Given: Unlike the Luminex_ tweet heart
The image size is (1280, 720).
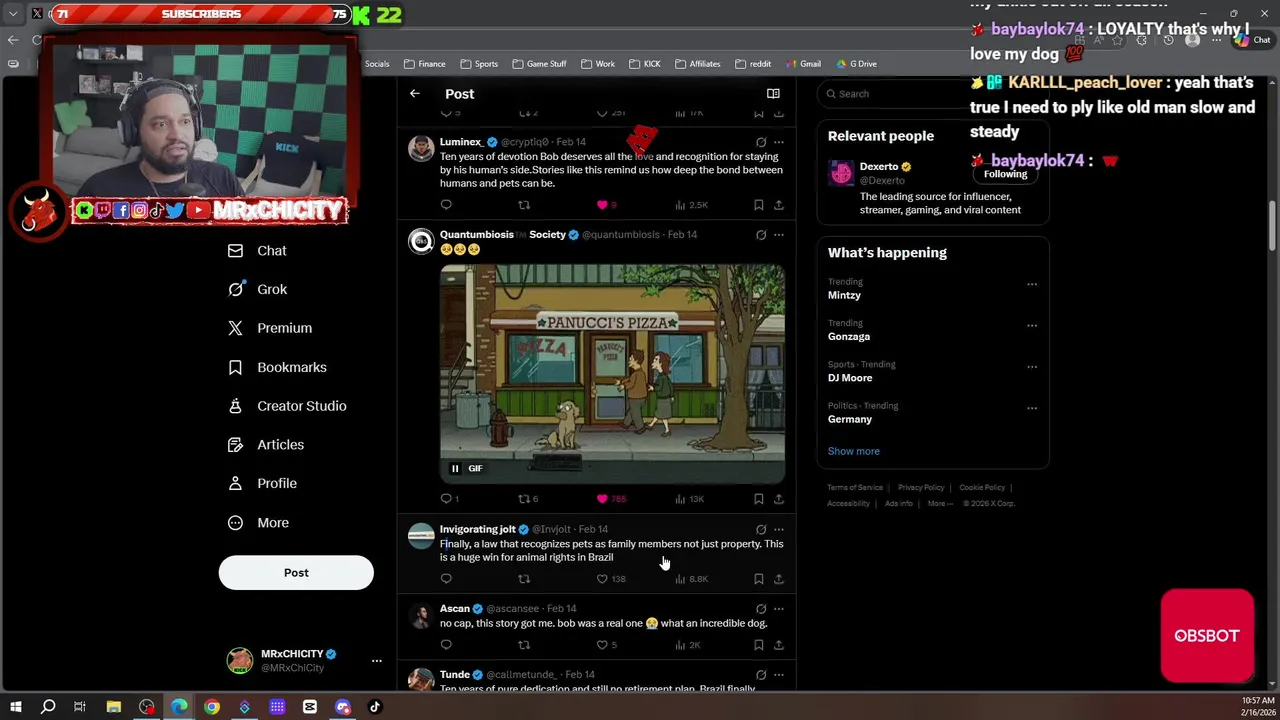Looking at the screenshot, I should point(602,205).
